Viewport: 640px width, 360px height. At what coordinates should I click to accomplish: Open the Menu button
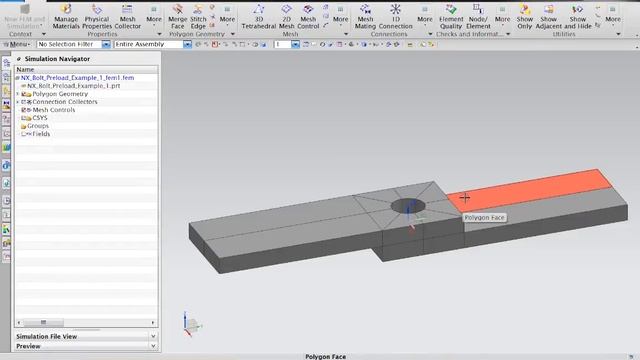coord(17,44)
